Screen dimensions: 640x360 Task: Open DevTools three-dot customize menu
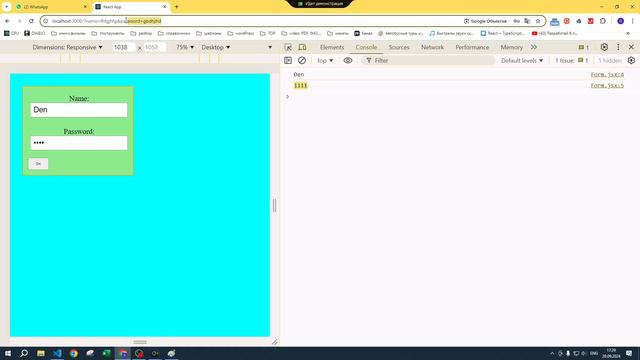pos(618,47)
